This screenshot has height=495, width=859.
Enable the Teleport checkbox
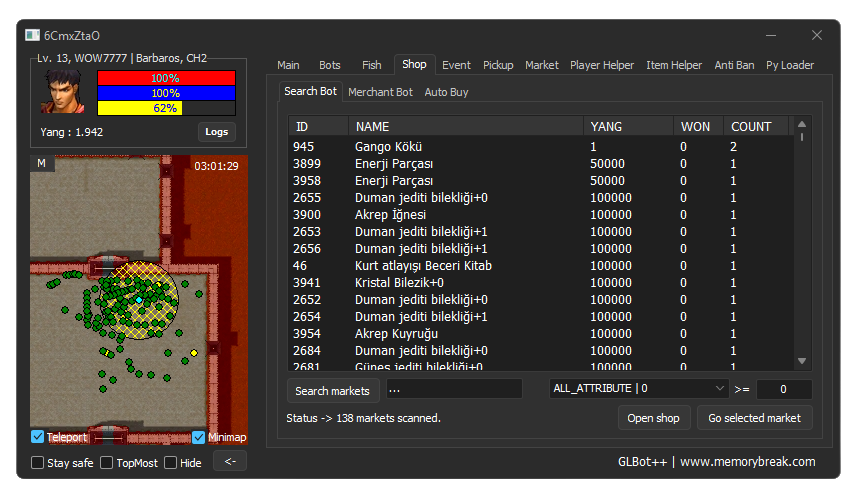[x=37, y=437]
